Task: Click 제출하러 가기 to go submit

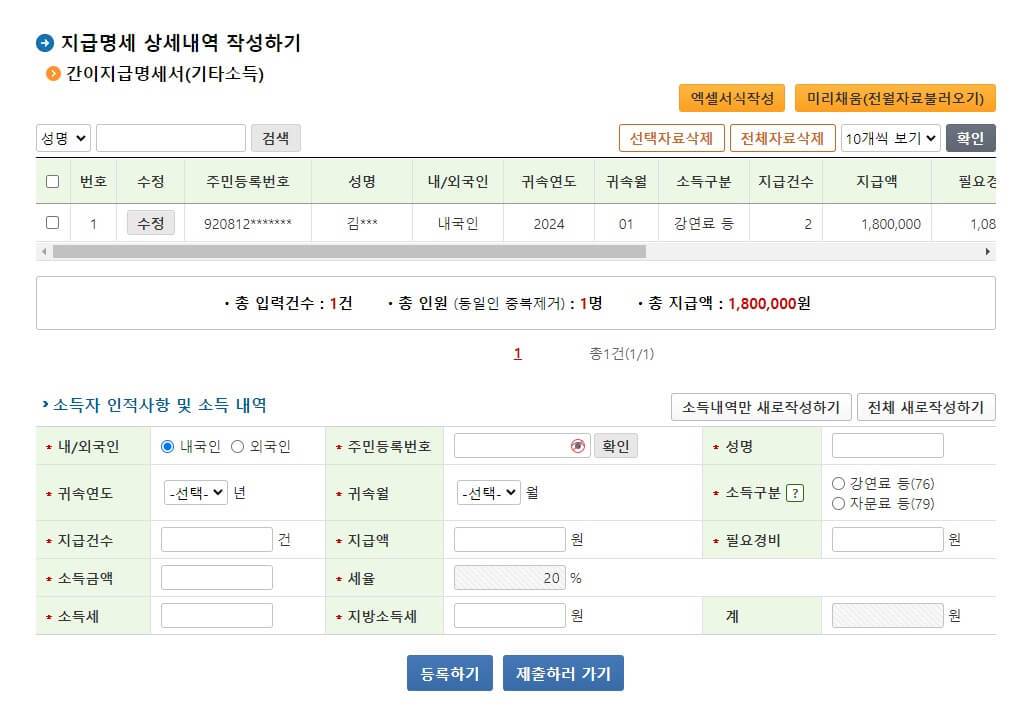Action: [x=565, y=673]
